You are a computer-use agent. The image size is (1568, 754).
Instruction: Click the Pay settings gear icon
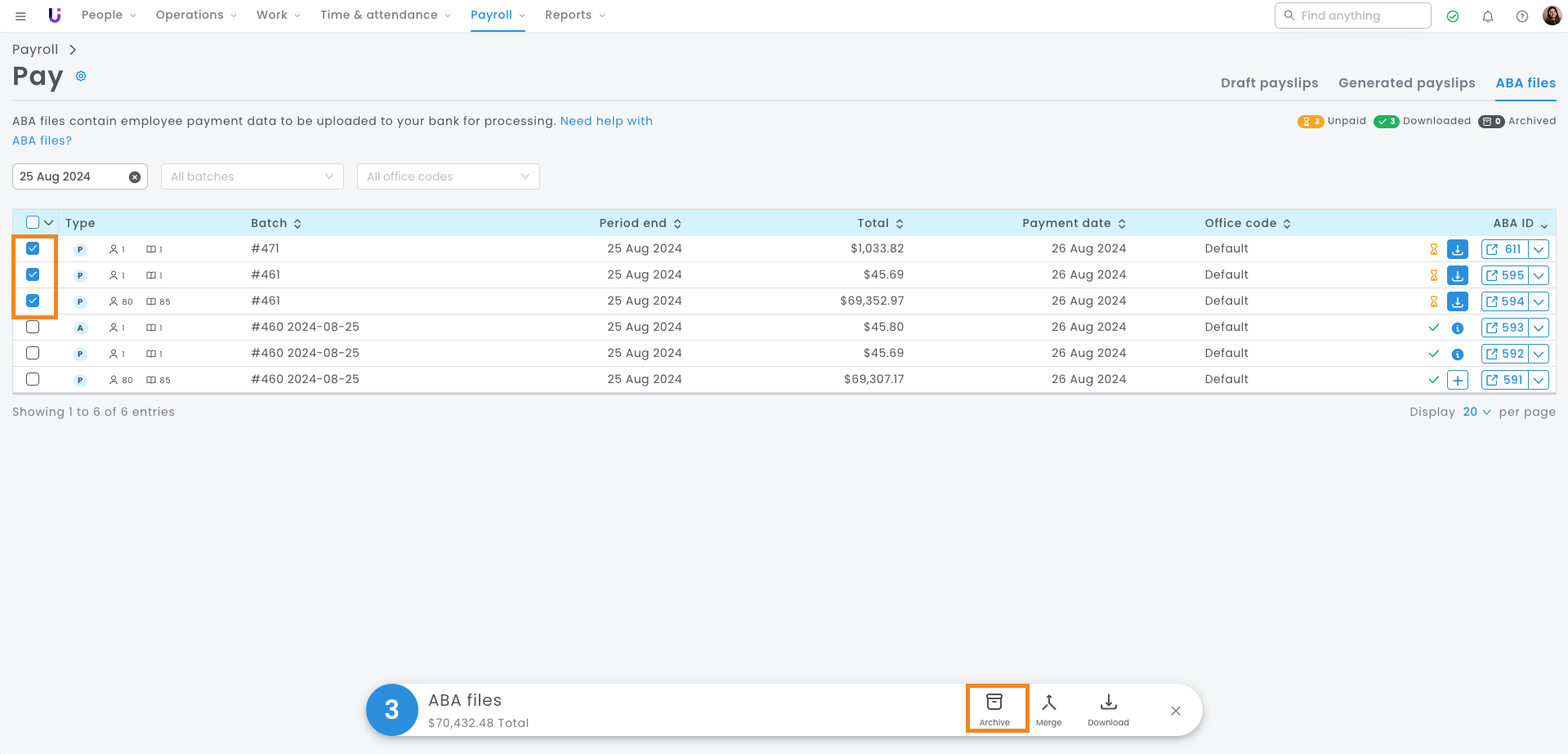click(81, 76)
